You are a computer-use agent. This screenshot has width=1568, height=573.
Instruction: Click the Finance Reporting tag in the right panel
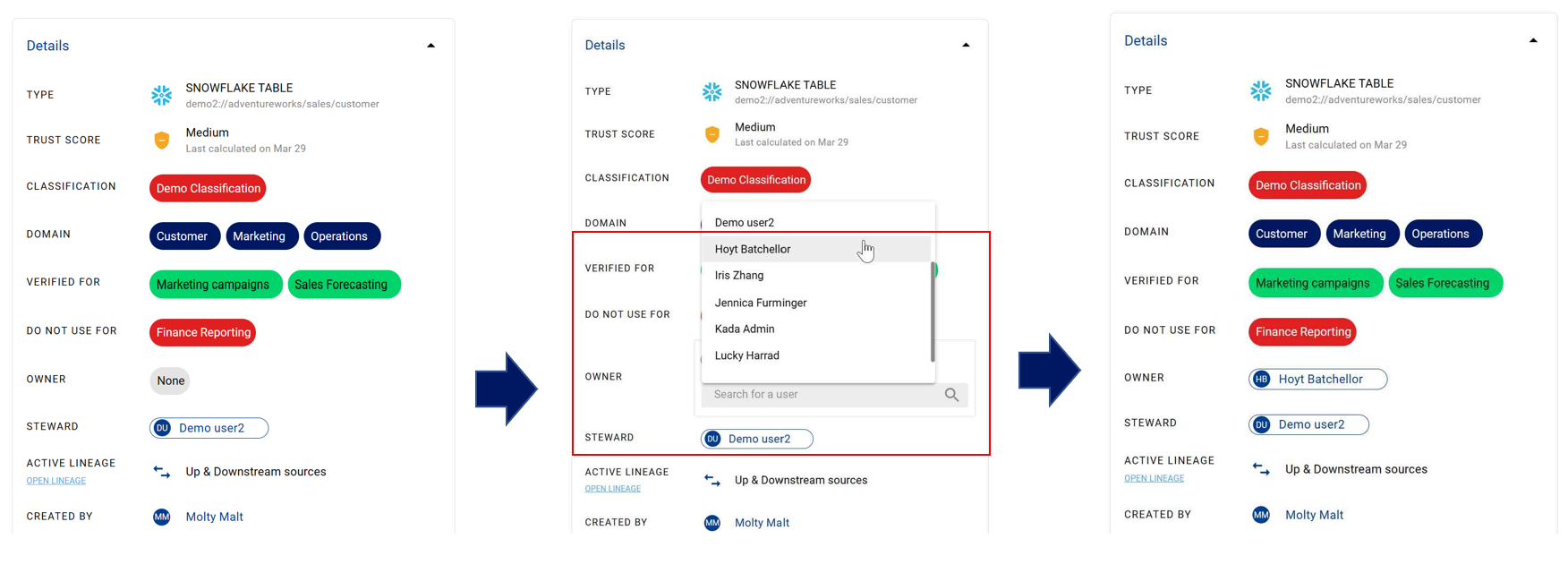(x=1302, y=332)
